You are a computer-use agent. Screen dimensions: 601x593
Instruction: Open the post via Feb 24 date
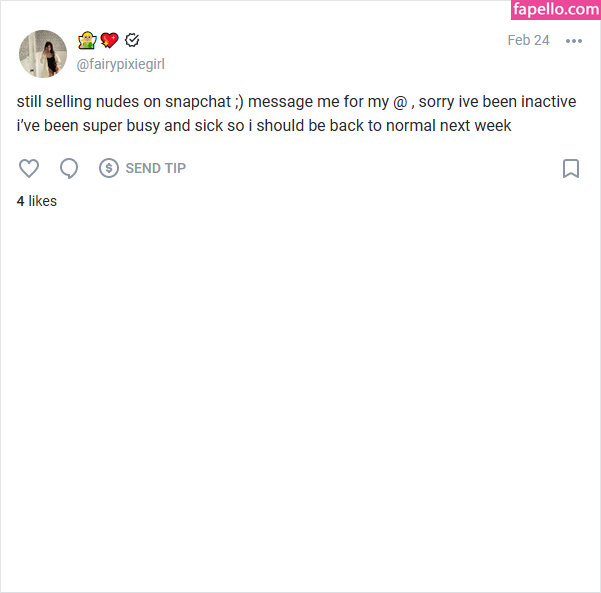528,40
